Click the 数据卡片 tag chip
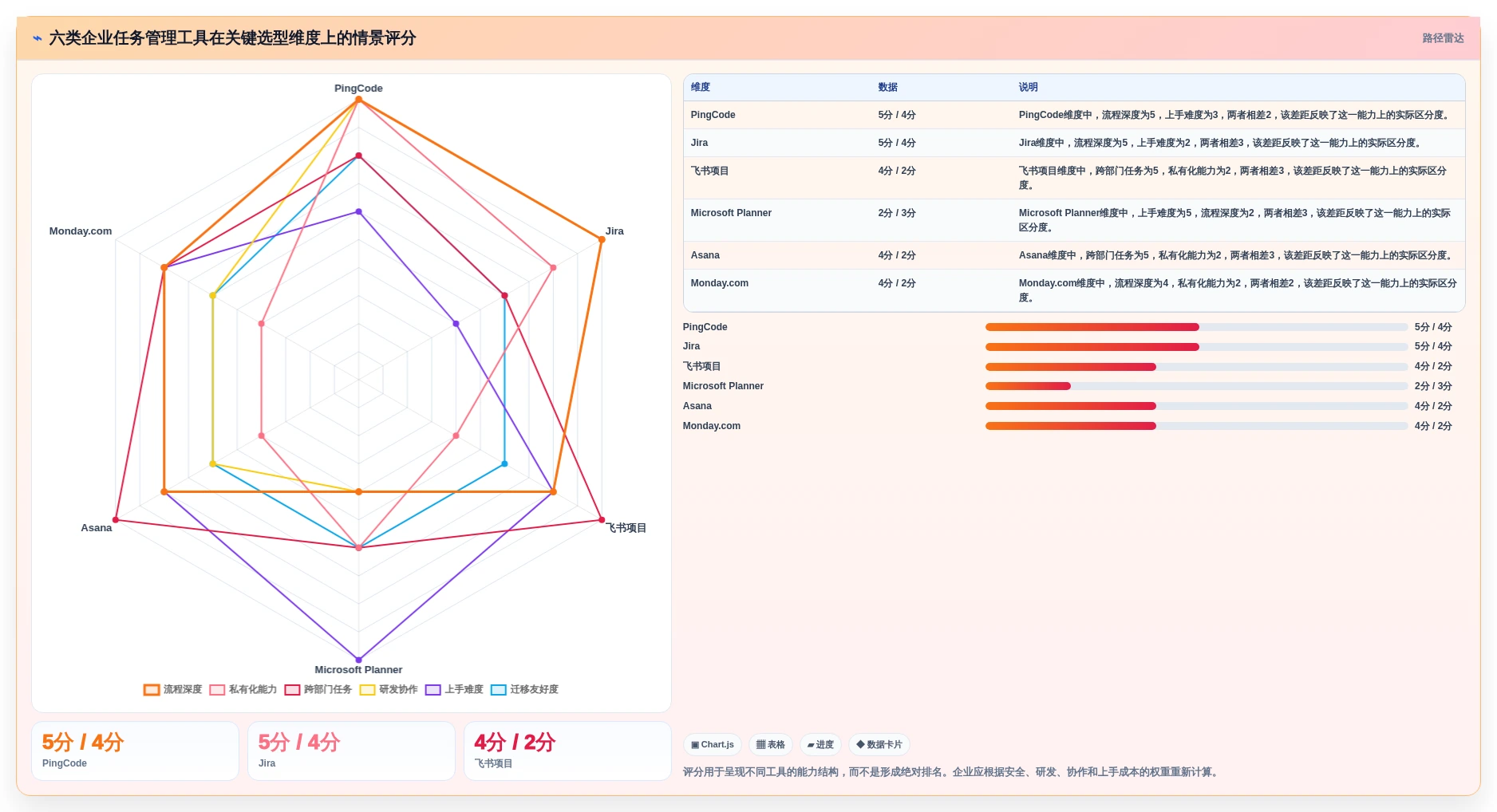 point(879,745)
